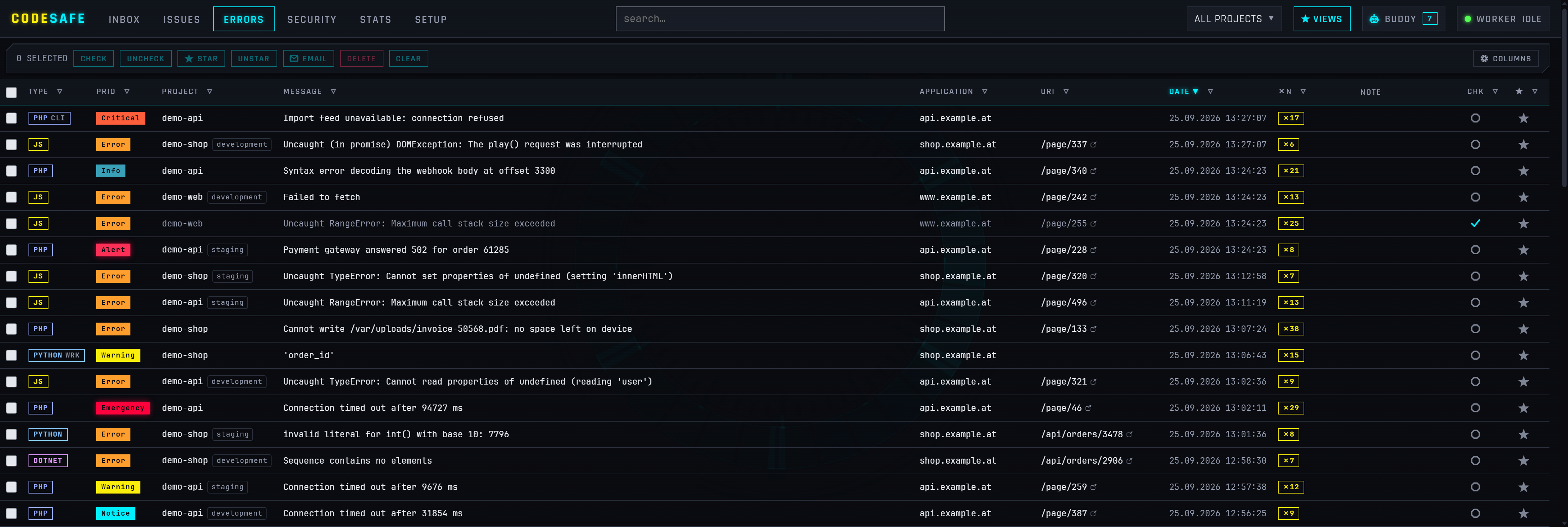
Task: Star the Cannot write invoice-50568.pdf row
Action: point(1523,329)
